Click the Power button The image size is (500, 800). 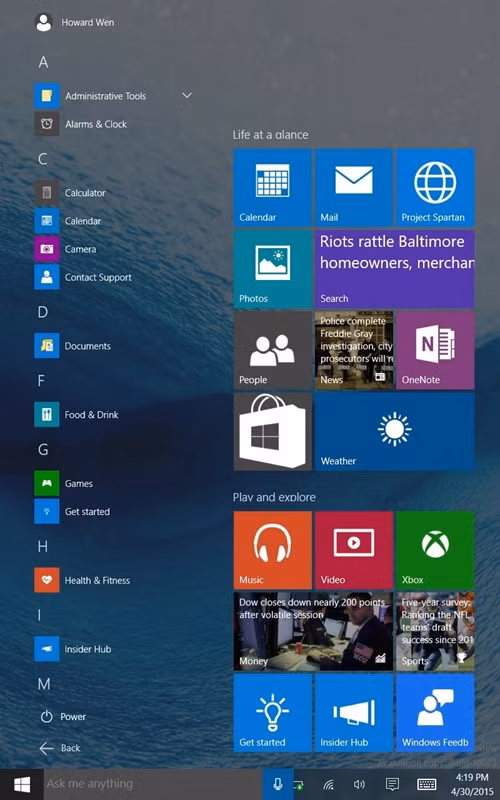[x=63, y=716]
